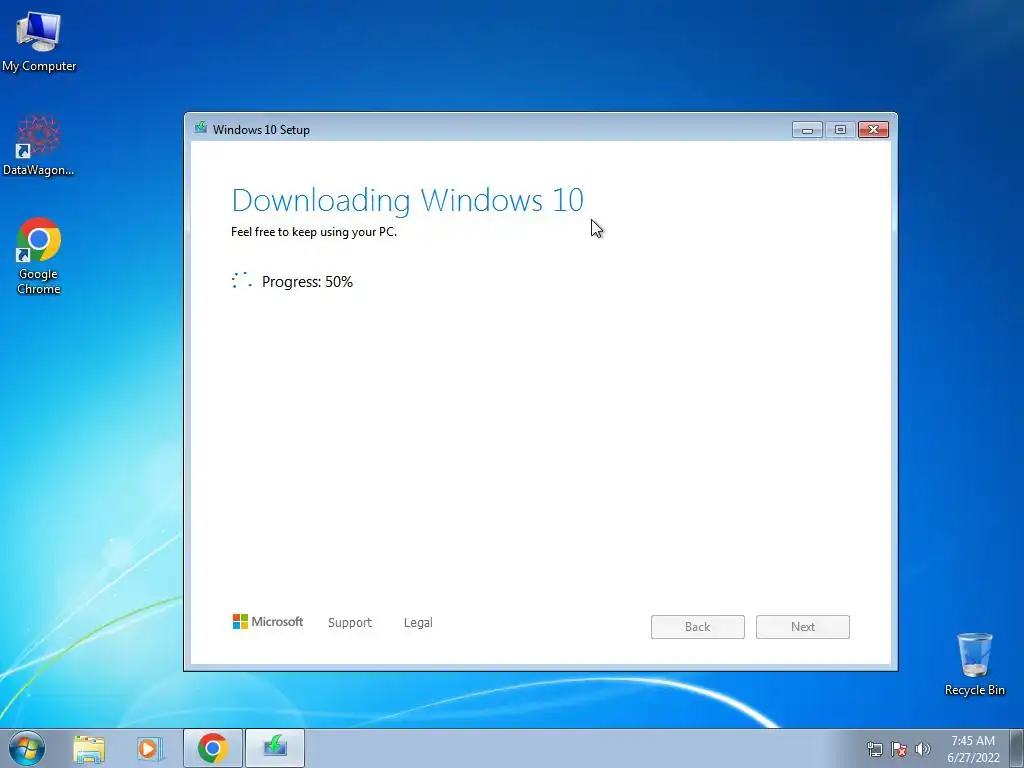Open the Windows Start menu orb
The image size is (1024, 768).
coord(27,748)
